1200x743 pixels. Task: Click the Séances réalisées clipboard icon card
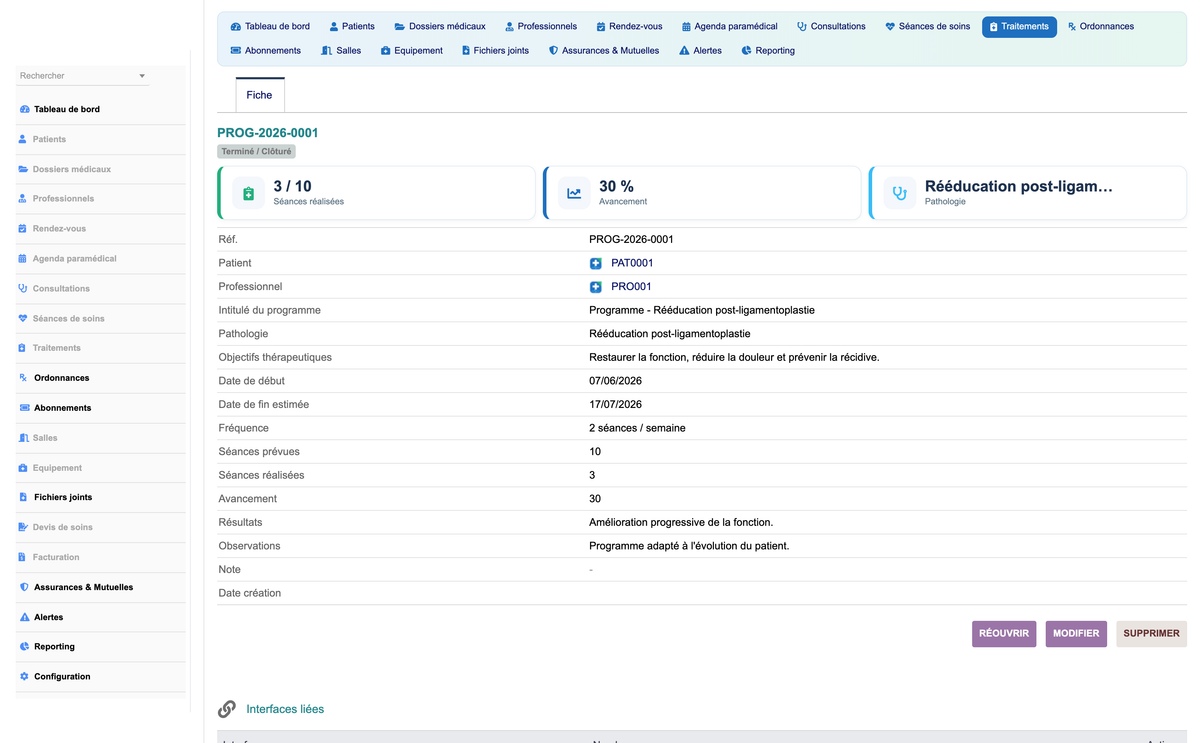pos(249,193)
